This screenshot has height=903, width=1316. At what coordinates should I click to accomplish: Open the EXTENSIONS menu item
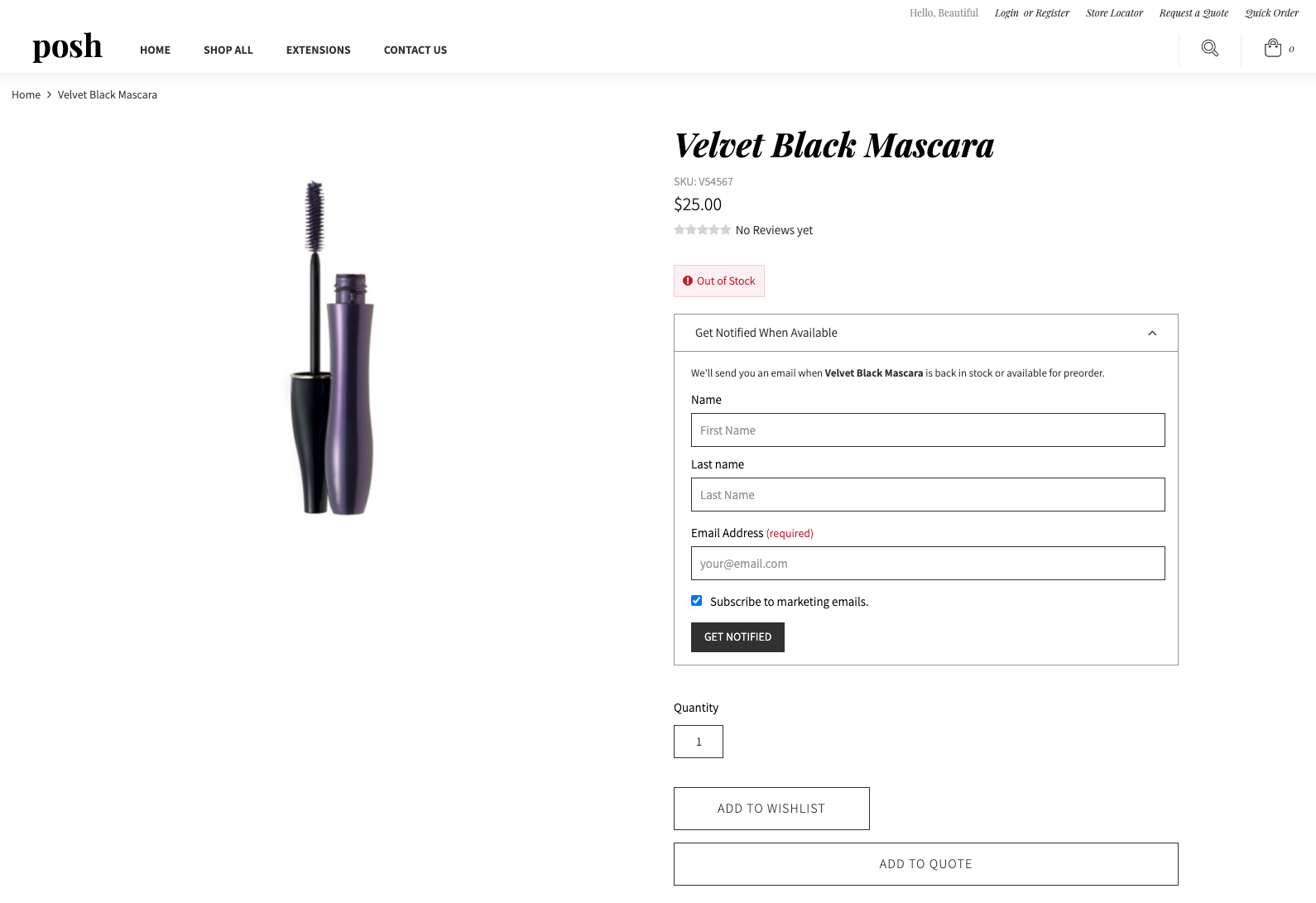(319, 50)
